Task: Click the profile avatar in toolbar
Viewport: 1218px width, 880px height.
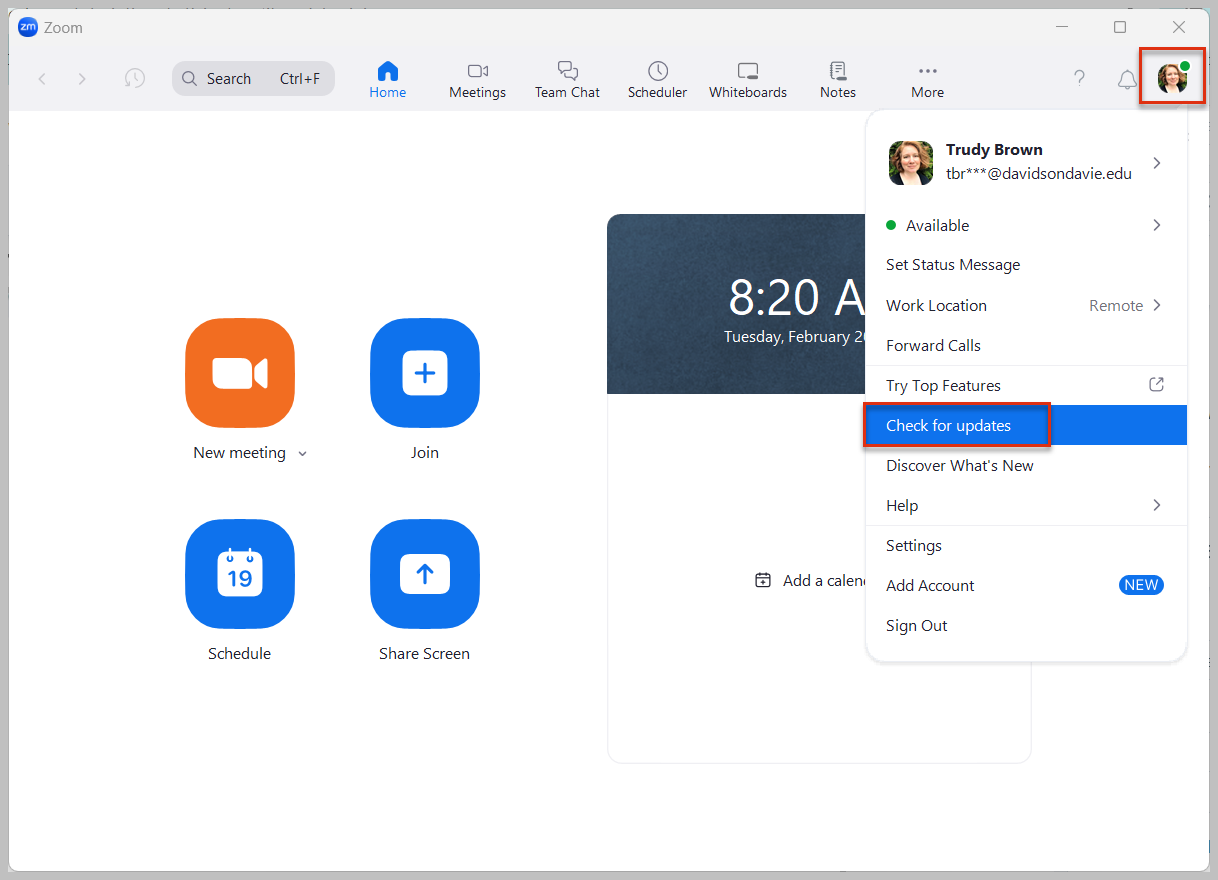Action: point(1172,77)
